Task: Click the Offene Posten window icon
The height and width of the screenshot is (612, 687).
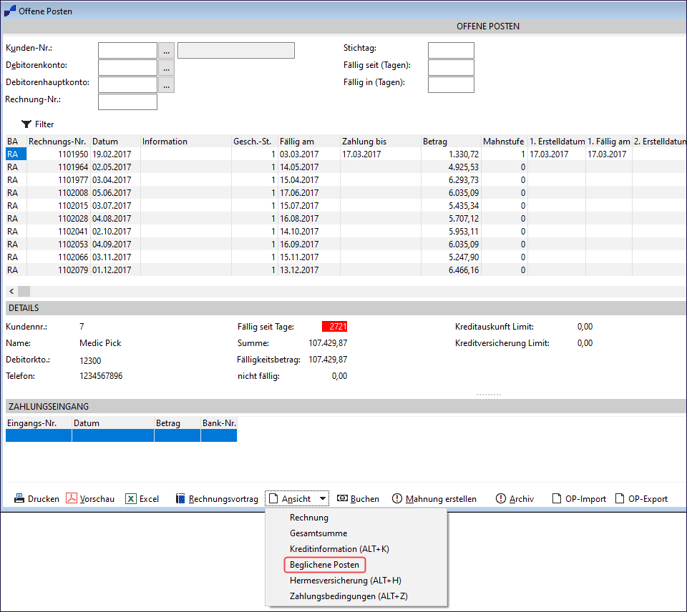Action: pyautogui.click(x=10, y=11)
